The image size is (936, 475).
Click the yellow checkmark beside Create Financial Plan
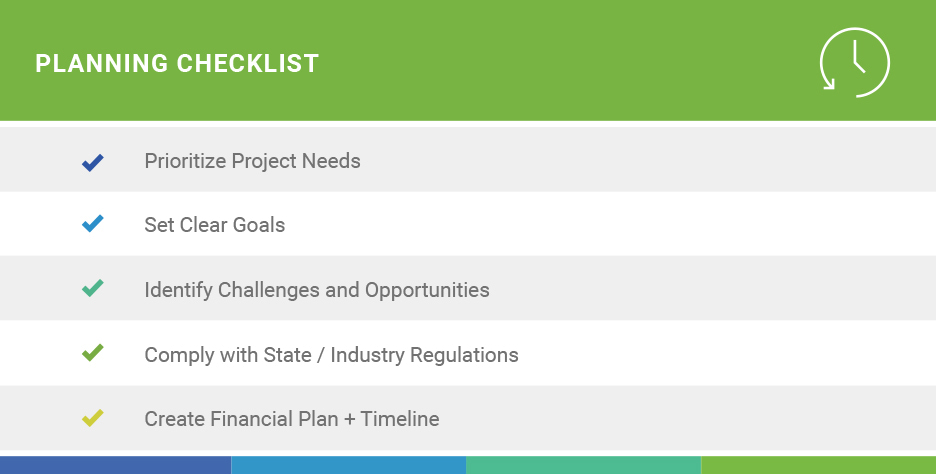(93, 418)
